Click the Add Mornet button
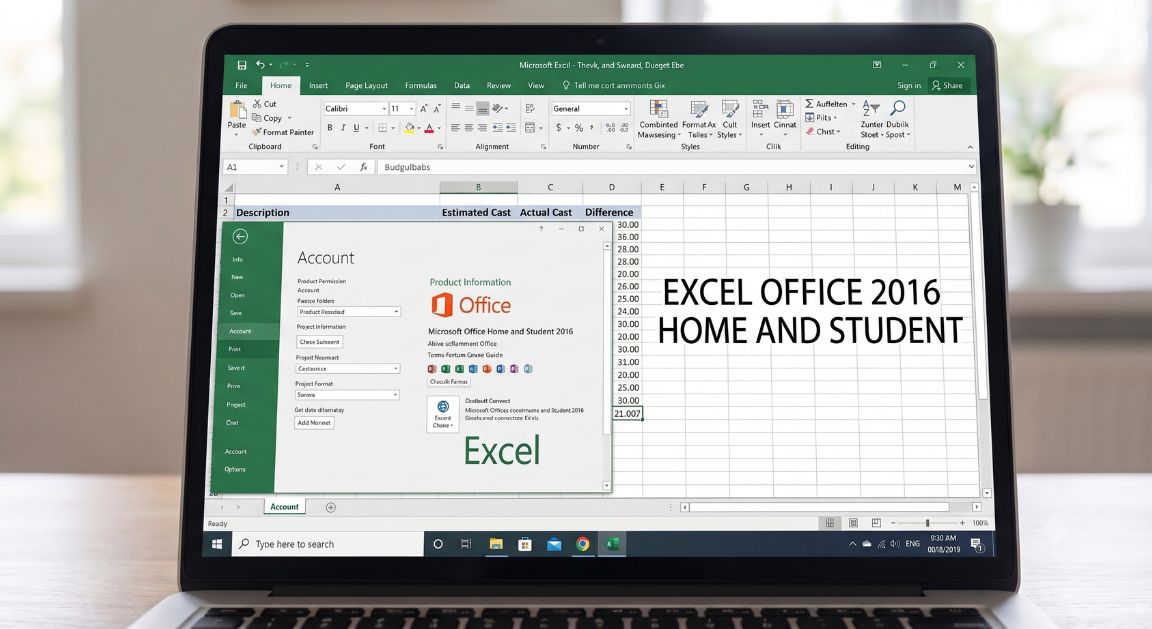This screenshot has width=1152, height=629. tap(314, 423)
